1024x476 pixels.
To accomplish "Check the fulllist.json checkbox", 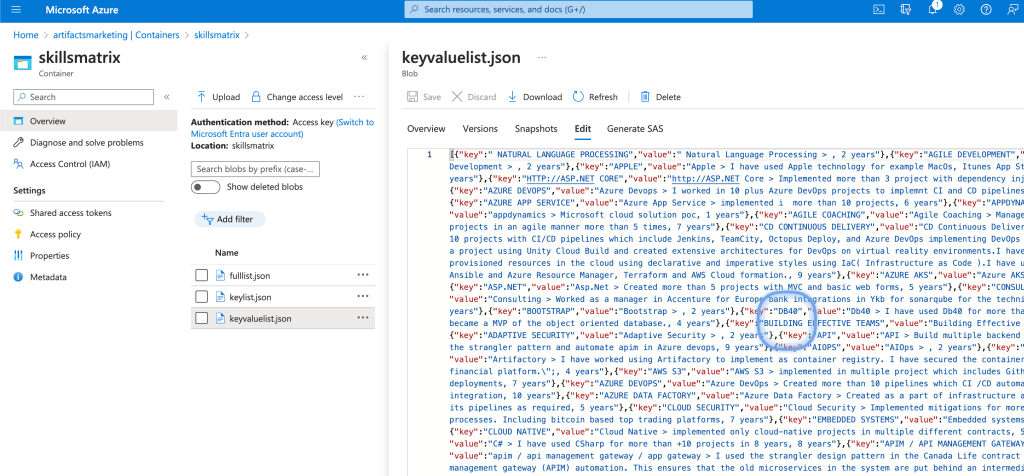I will [201, 276].
